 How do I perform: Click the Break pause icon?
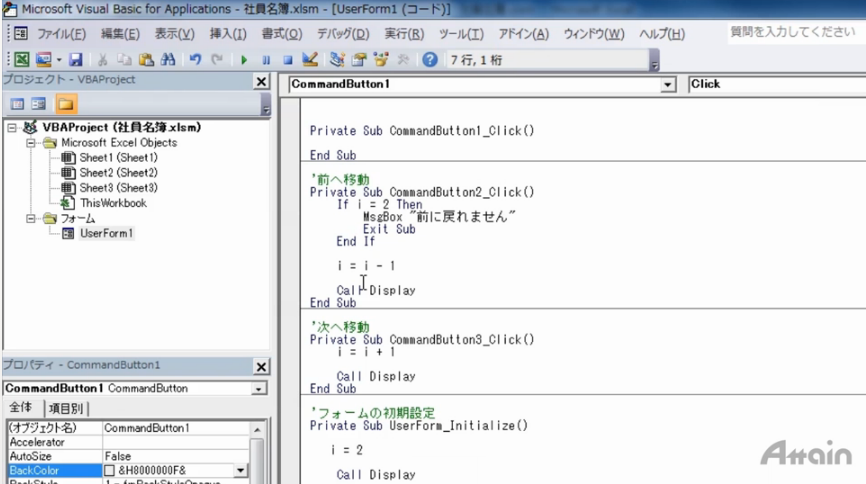coord(266,60)
